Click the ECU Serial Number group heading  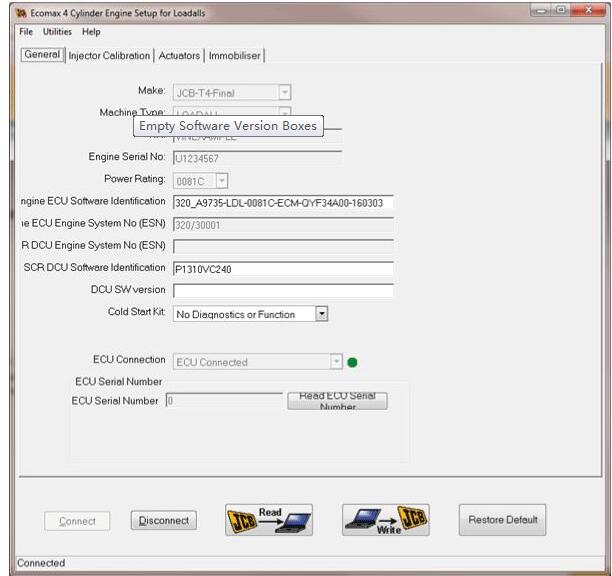coord(119,382)
